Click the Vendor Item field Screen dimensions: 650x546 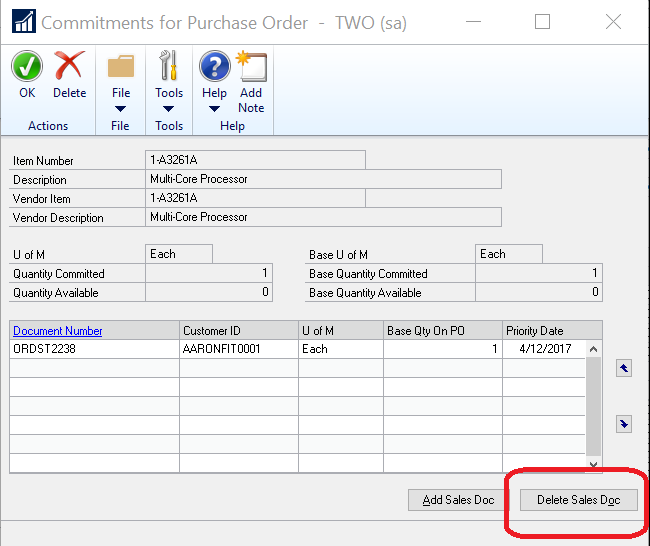[255, 198]
